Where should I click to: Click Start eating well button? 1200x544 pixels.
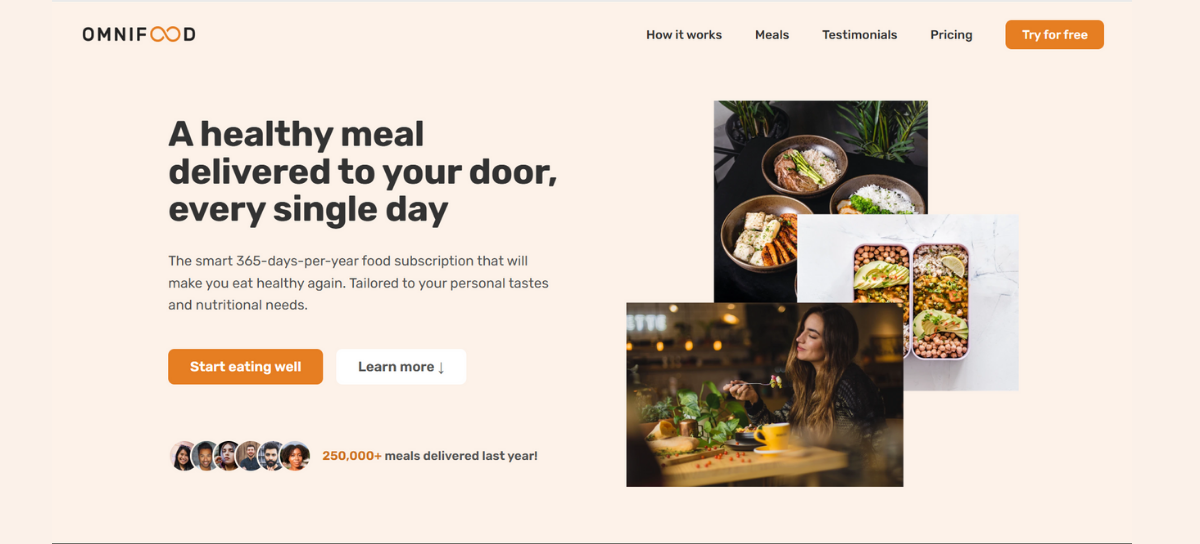coord(245,367)
